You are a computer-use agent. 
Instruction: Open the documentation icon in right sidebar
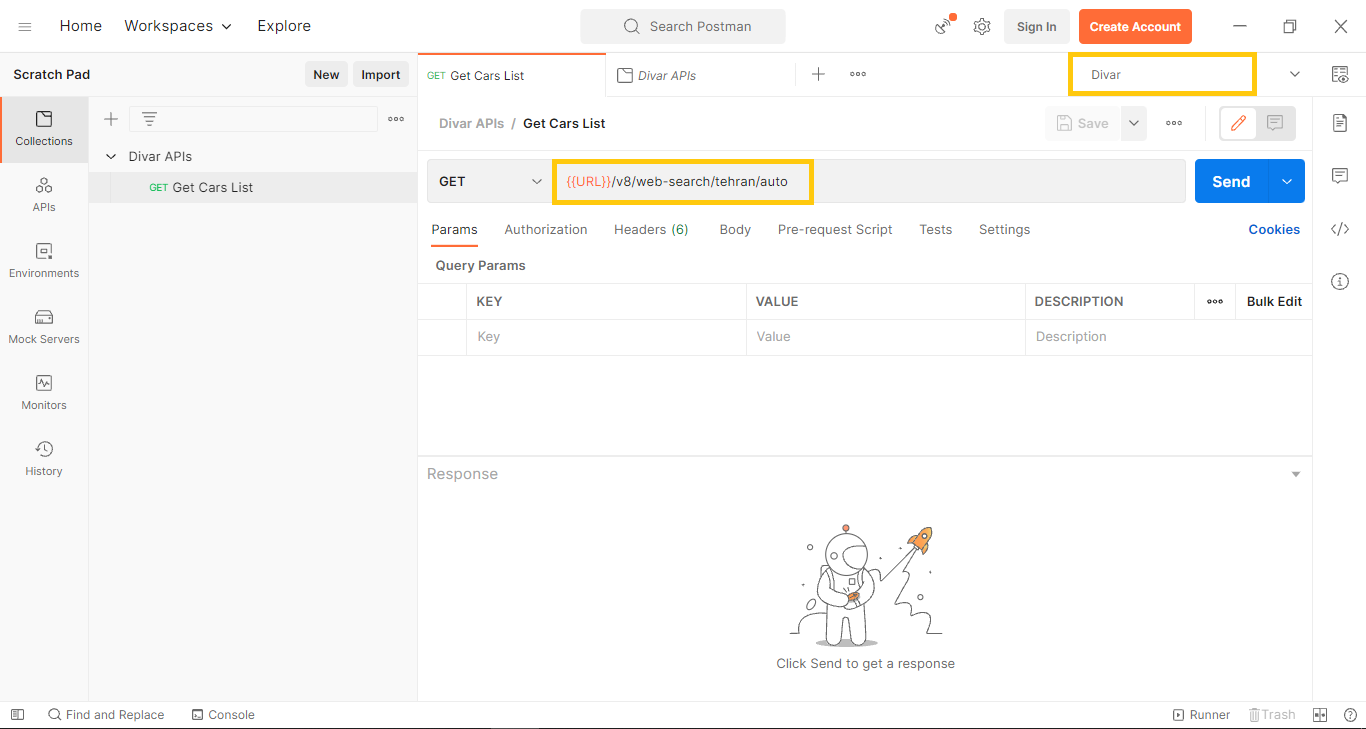1340,122
